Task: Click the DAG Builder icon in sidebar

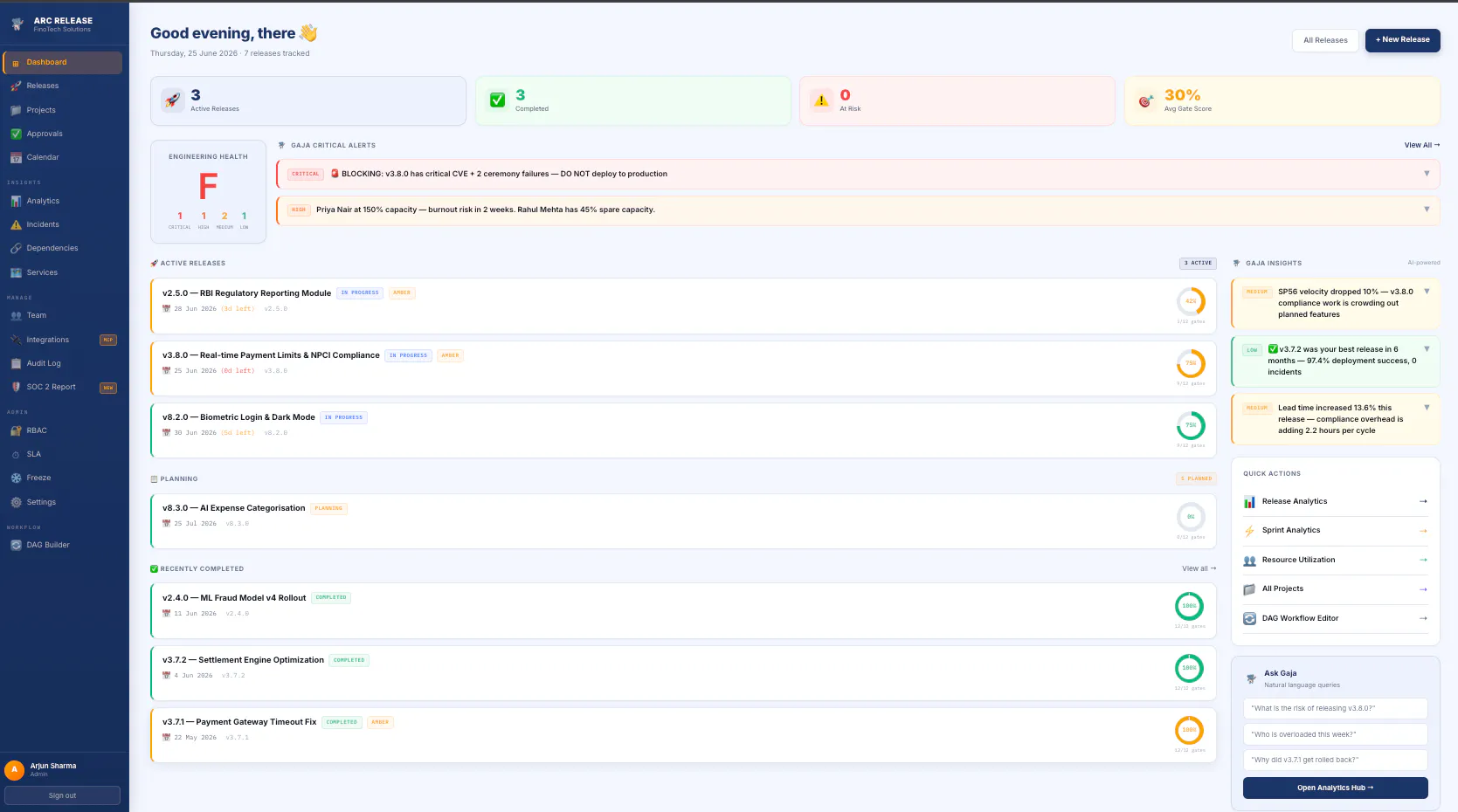Action: point(16,546)
